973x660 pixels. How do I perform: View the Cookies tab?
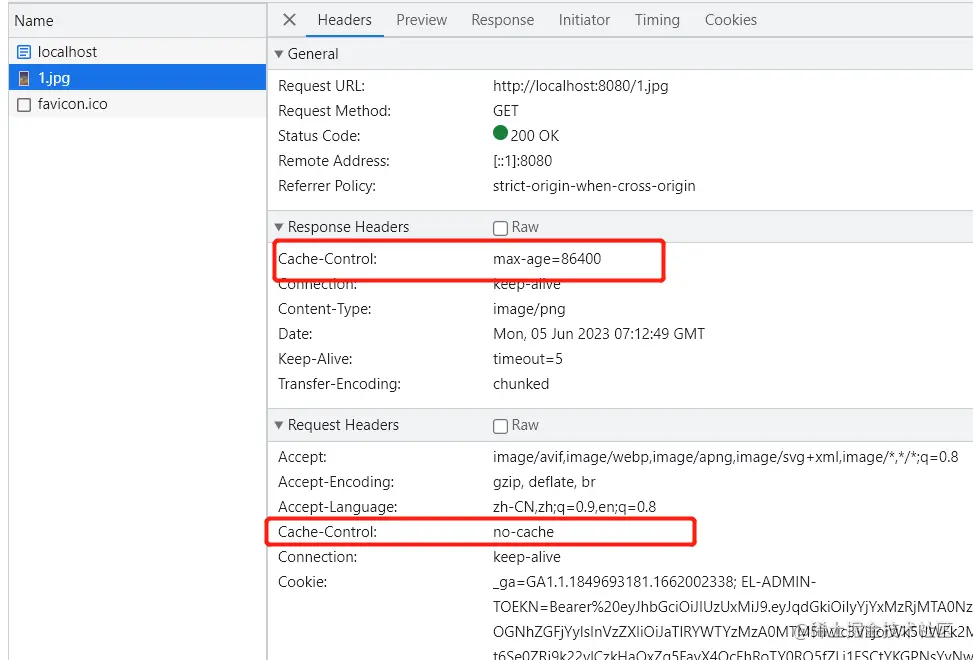[730, 20]
